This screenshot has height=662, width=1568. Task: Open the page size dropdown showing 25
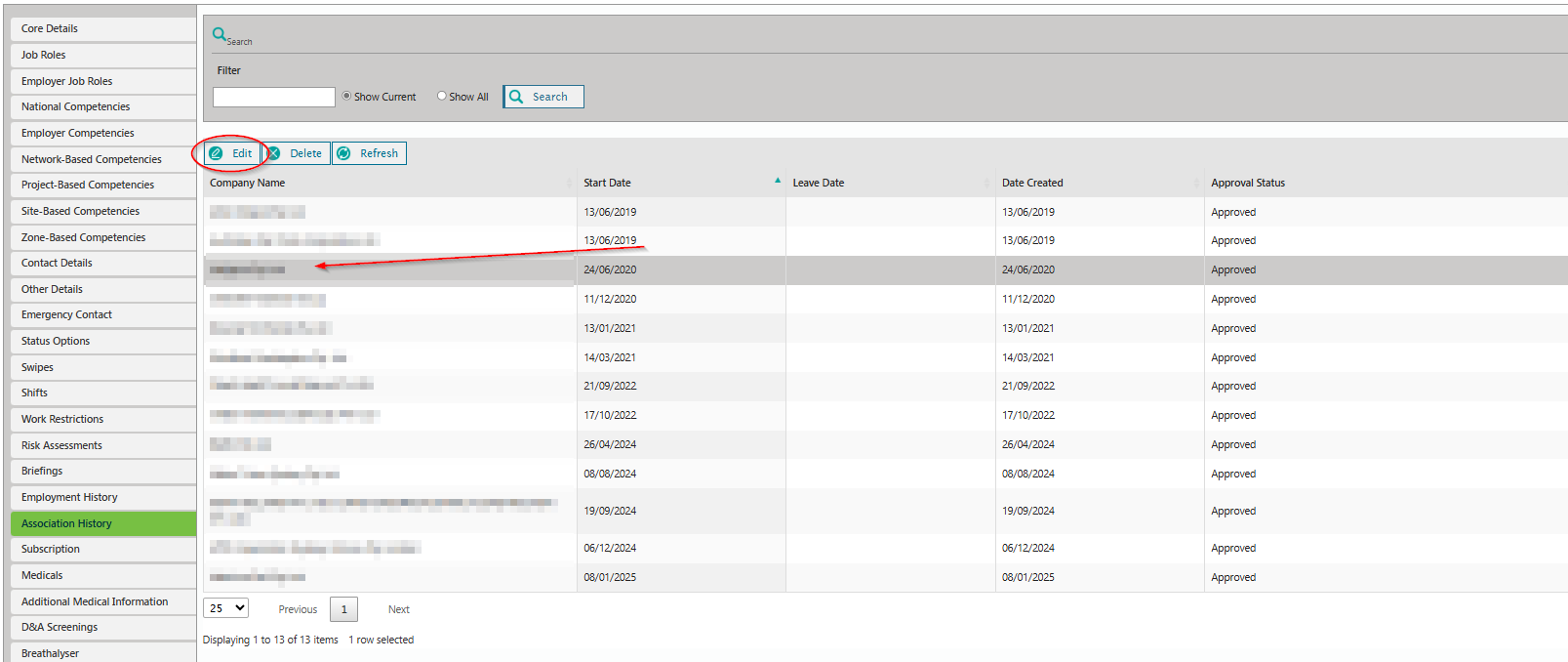pos(225,608)
